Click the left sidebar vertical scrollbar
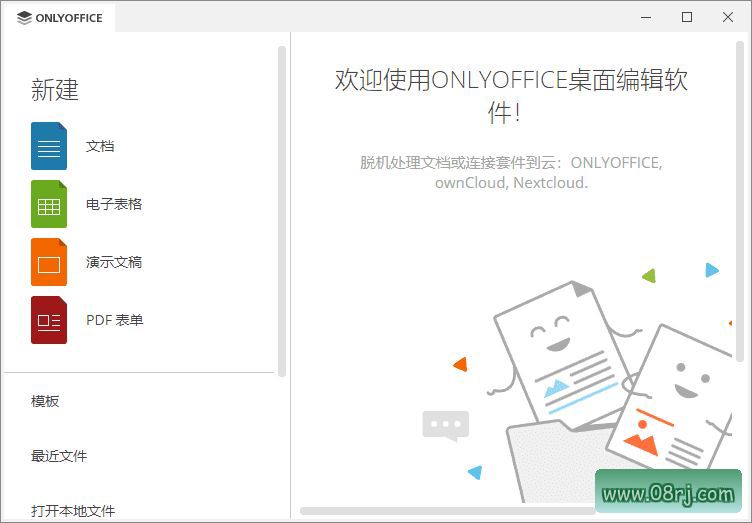 click(282, 211)
